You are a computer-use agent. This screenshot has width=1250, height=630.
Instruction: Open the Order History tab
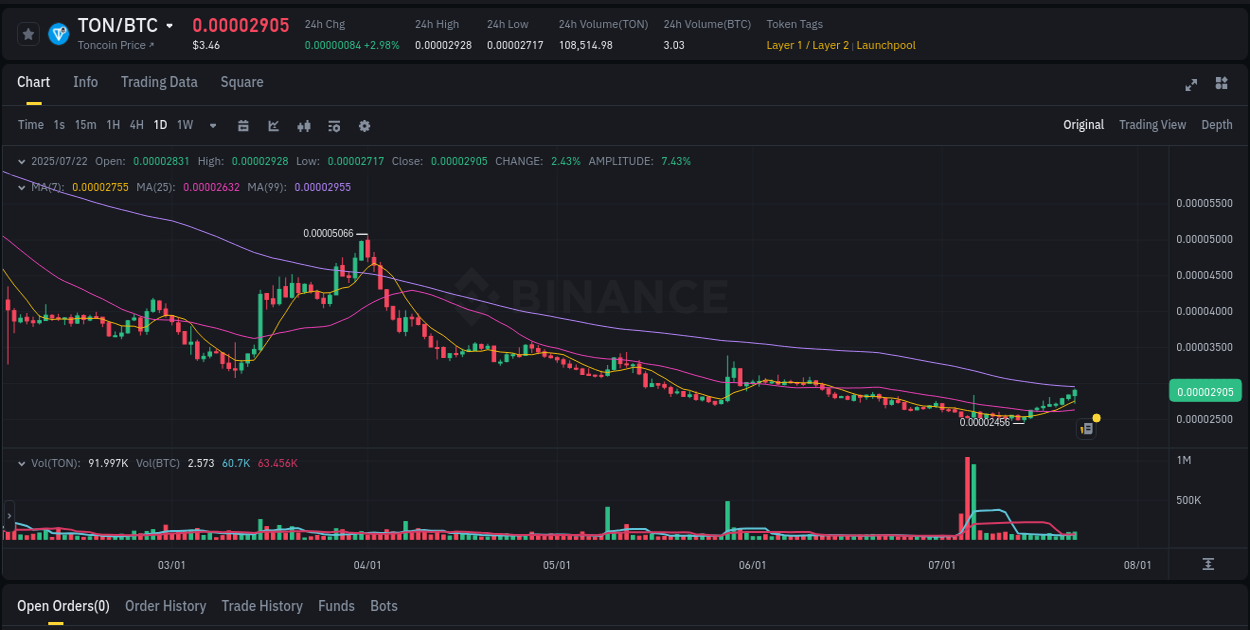pos(165,606)
